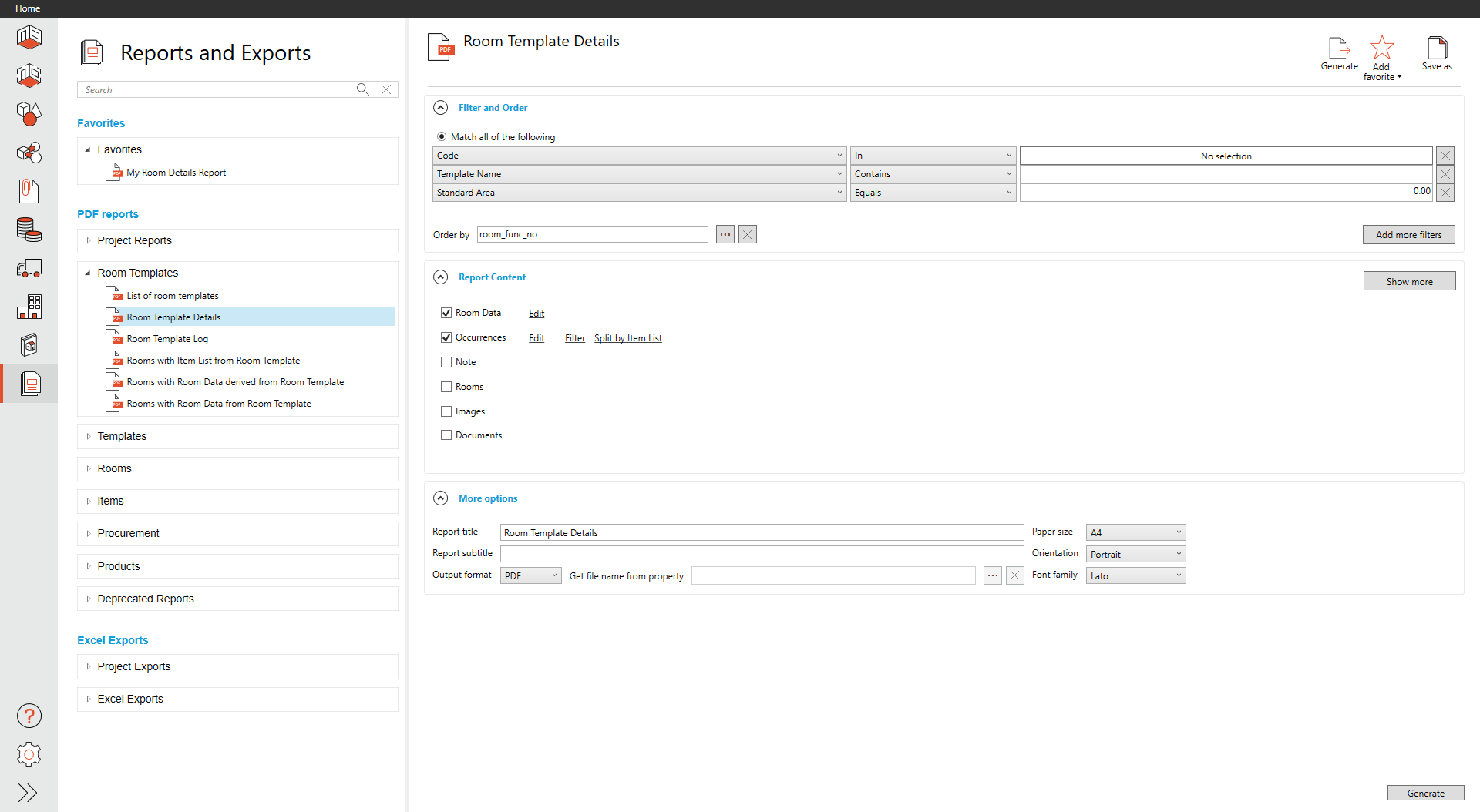Open the help question mark icon
This screenshot has width=1480, height=812.
(x=29, y=716)
